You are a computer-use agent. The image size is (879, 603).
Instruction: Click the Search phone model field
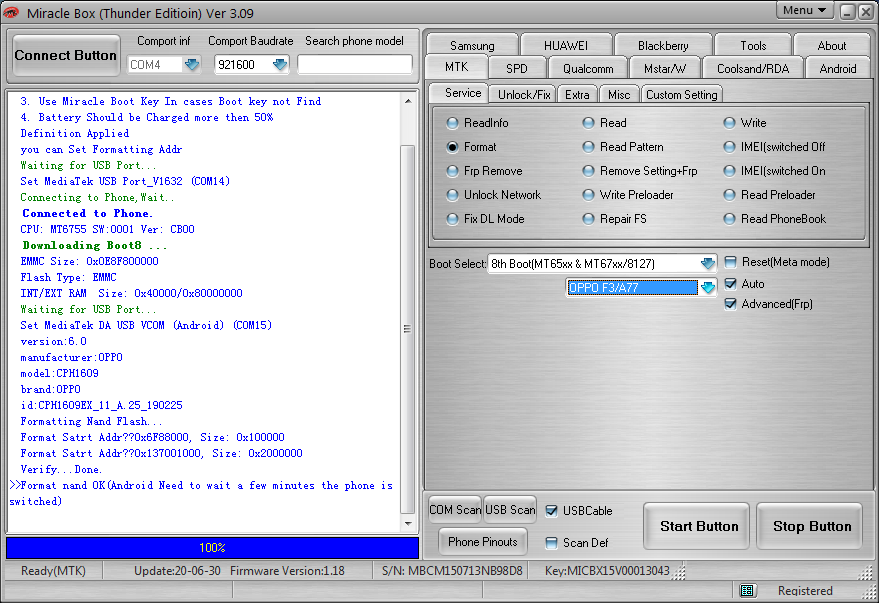[x=355, y=64]
